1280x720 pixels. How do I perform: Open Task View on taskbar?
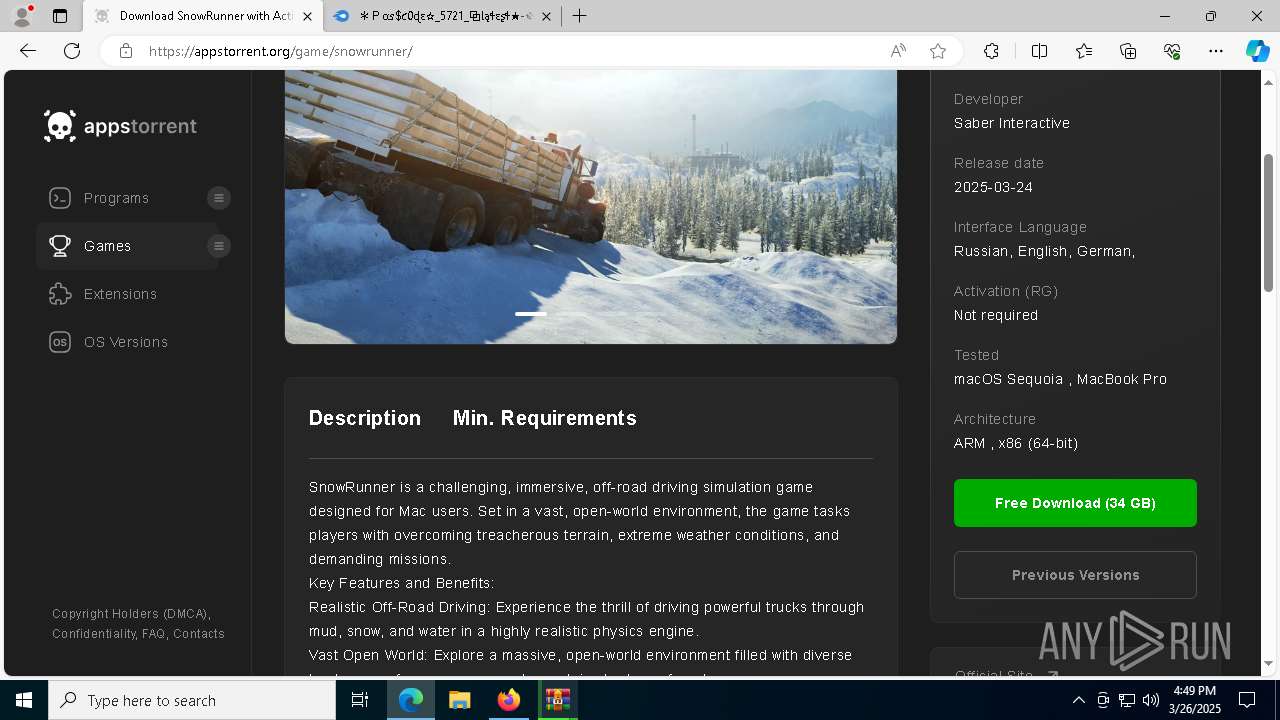click(361, 700)
